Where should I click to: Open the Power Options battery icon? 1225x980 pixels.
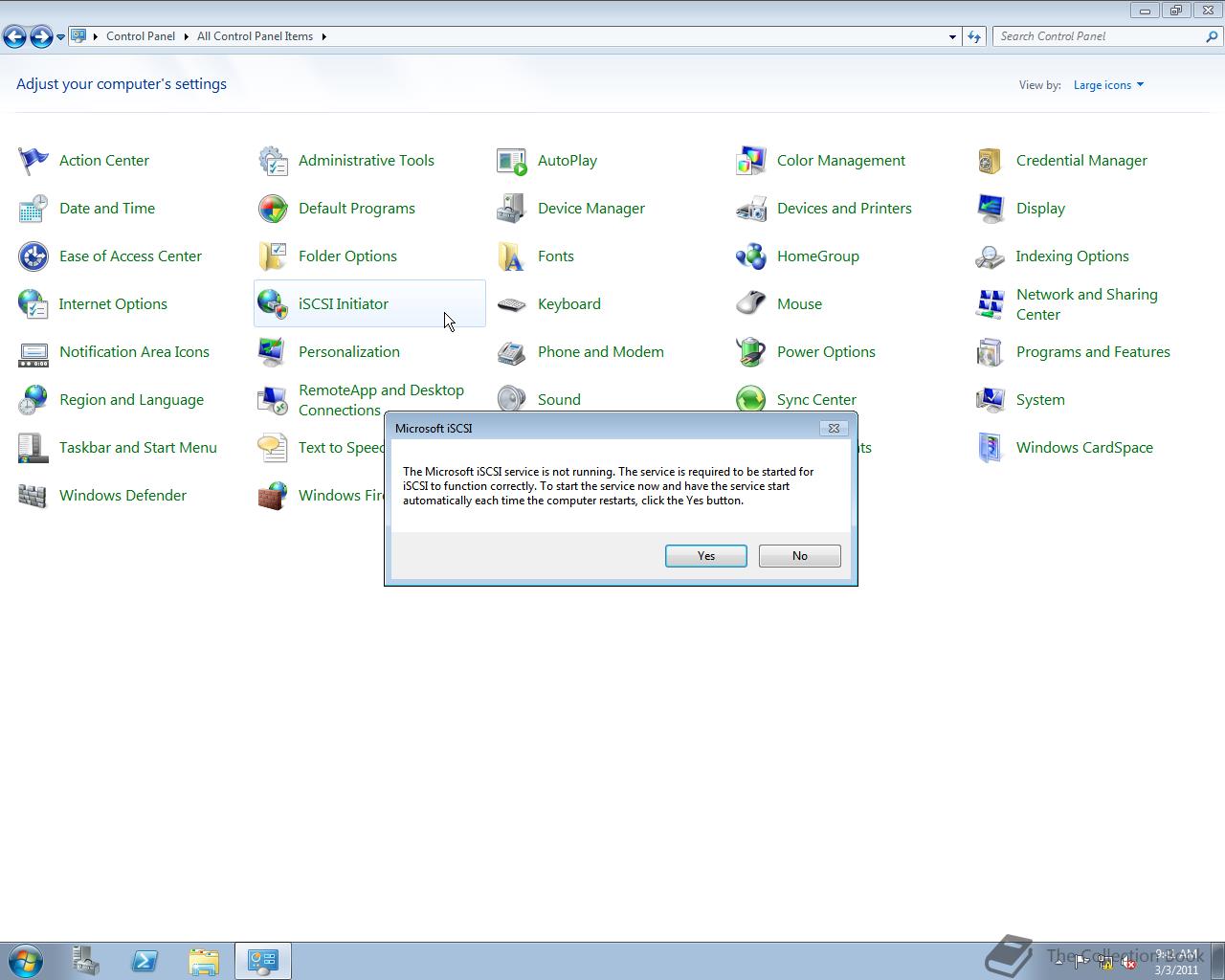pyautogui.click(x=751, y=351)
